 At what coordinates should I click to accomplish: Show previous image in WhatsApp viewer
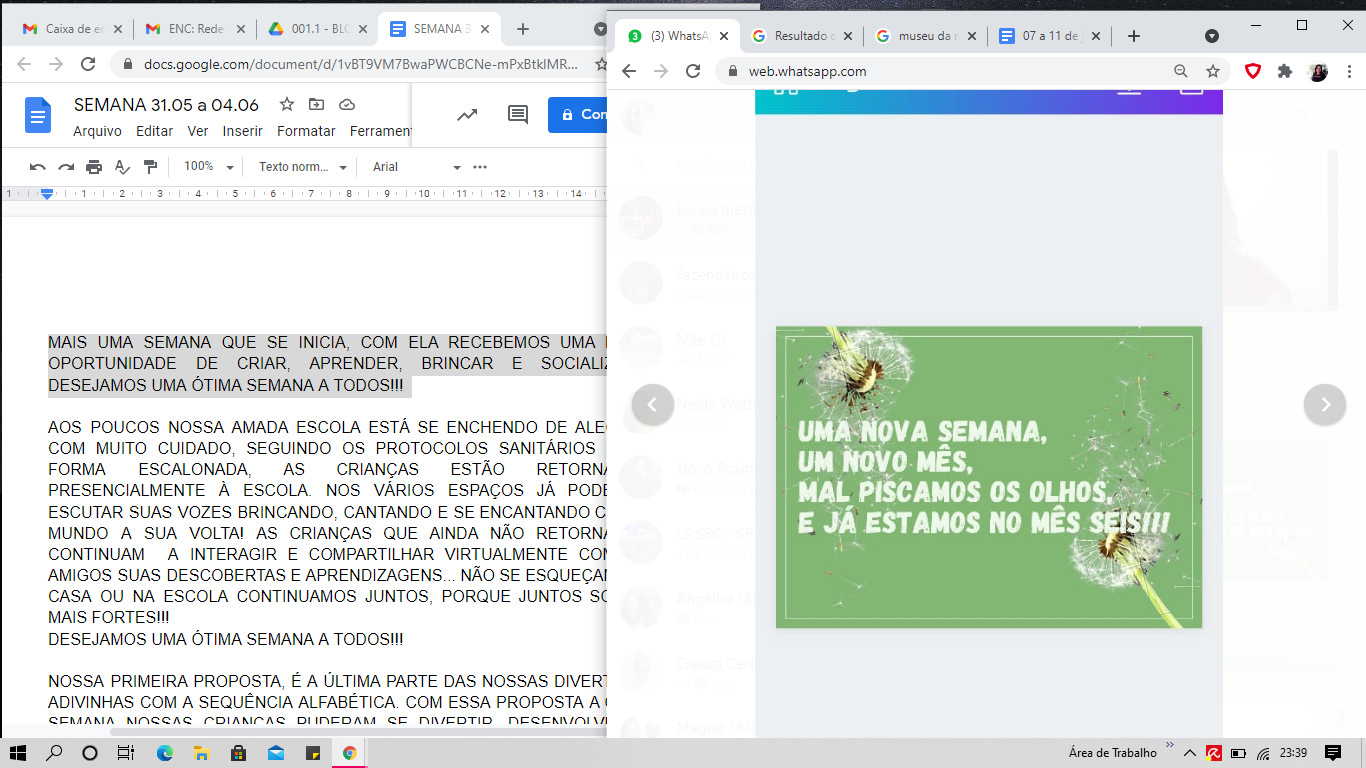tap(653, 405)
